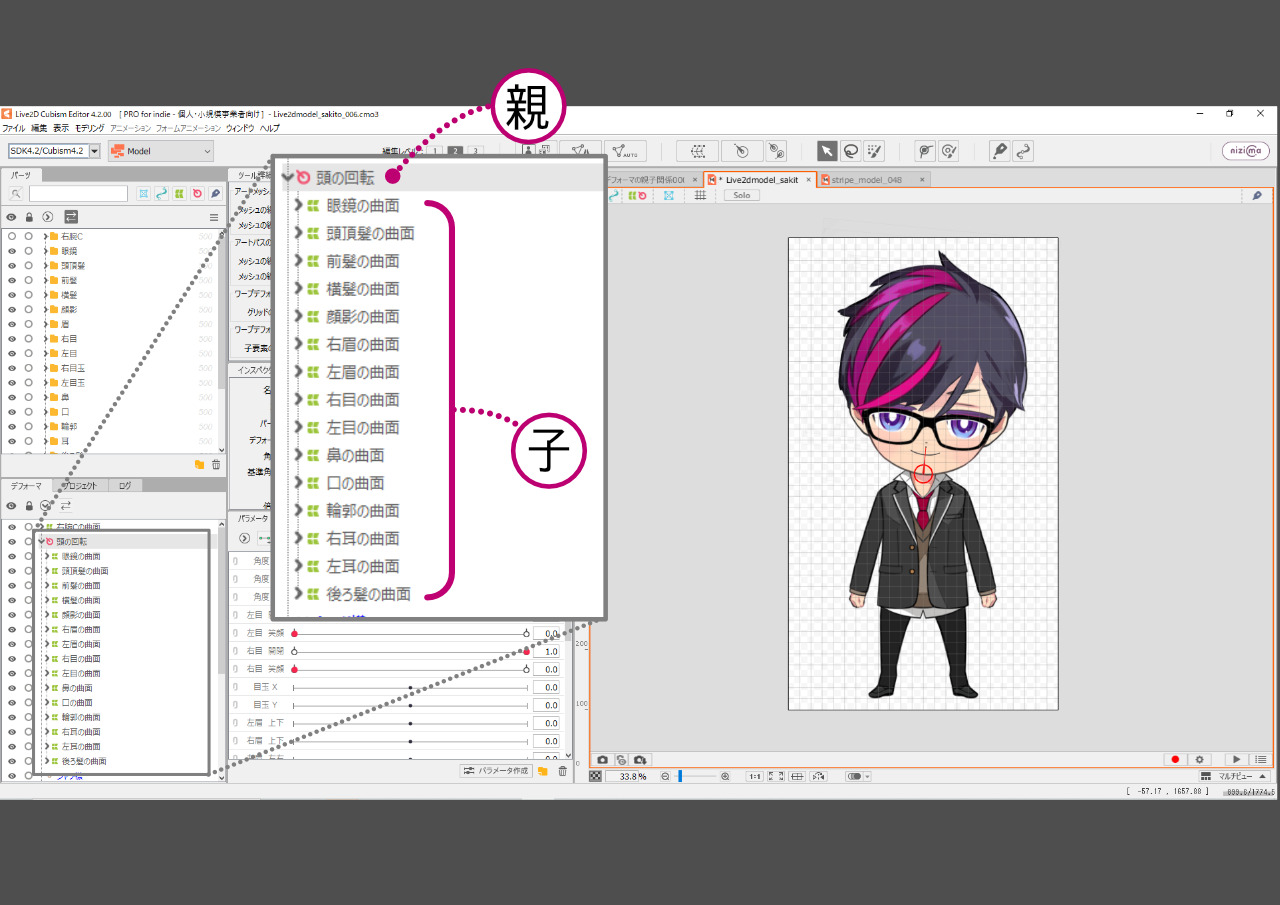This screenshot has height=905, width=1280.
Task: Click the rotation deformer creation icon
Action: pos(741,151)
